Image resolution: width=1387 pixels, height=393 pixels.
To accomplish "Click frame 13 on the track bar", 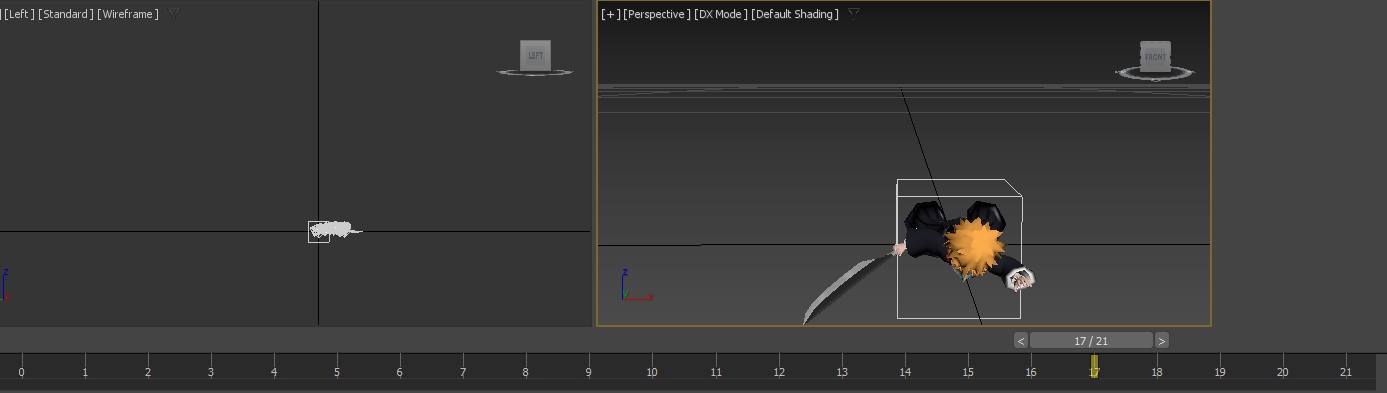I will coord(842,372).
